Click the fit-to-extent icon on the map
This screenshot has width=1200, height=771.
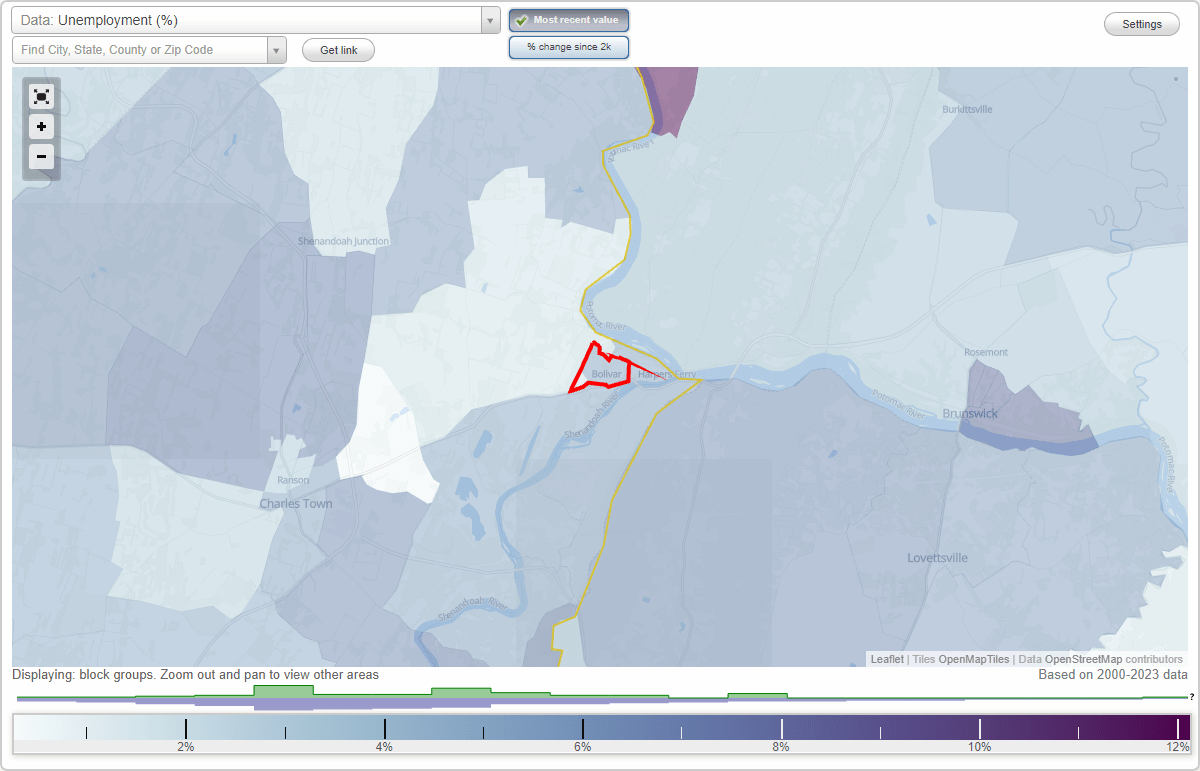coord(41,96)
